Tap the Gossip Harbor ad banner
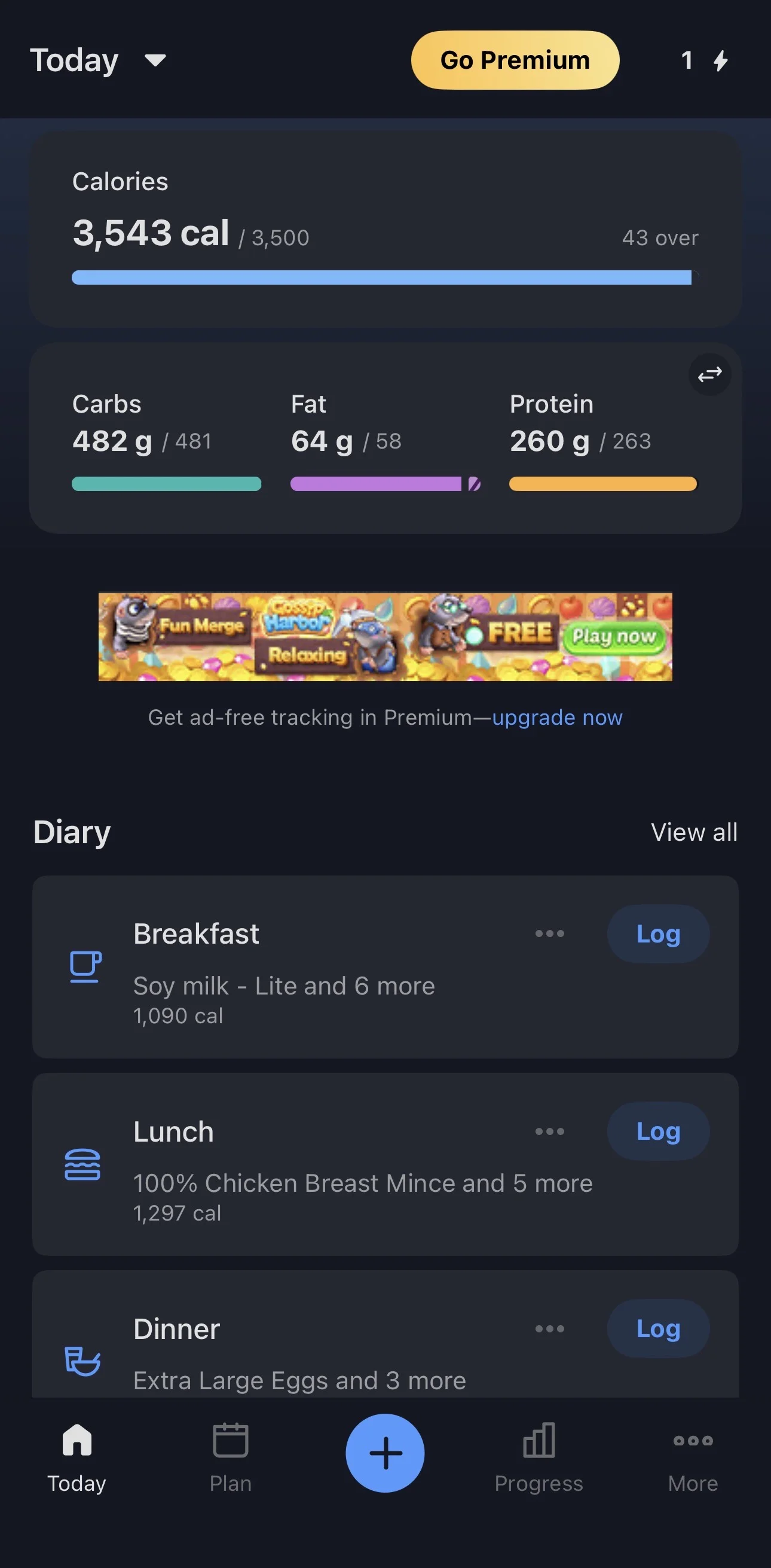This screenshot has width=771, height=1568. click(x=385, y=636)
